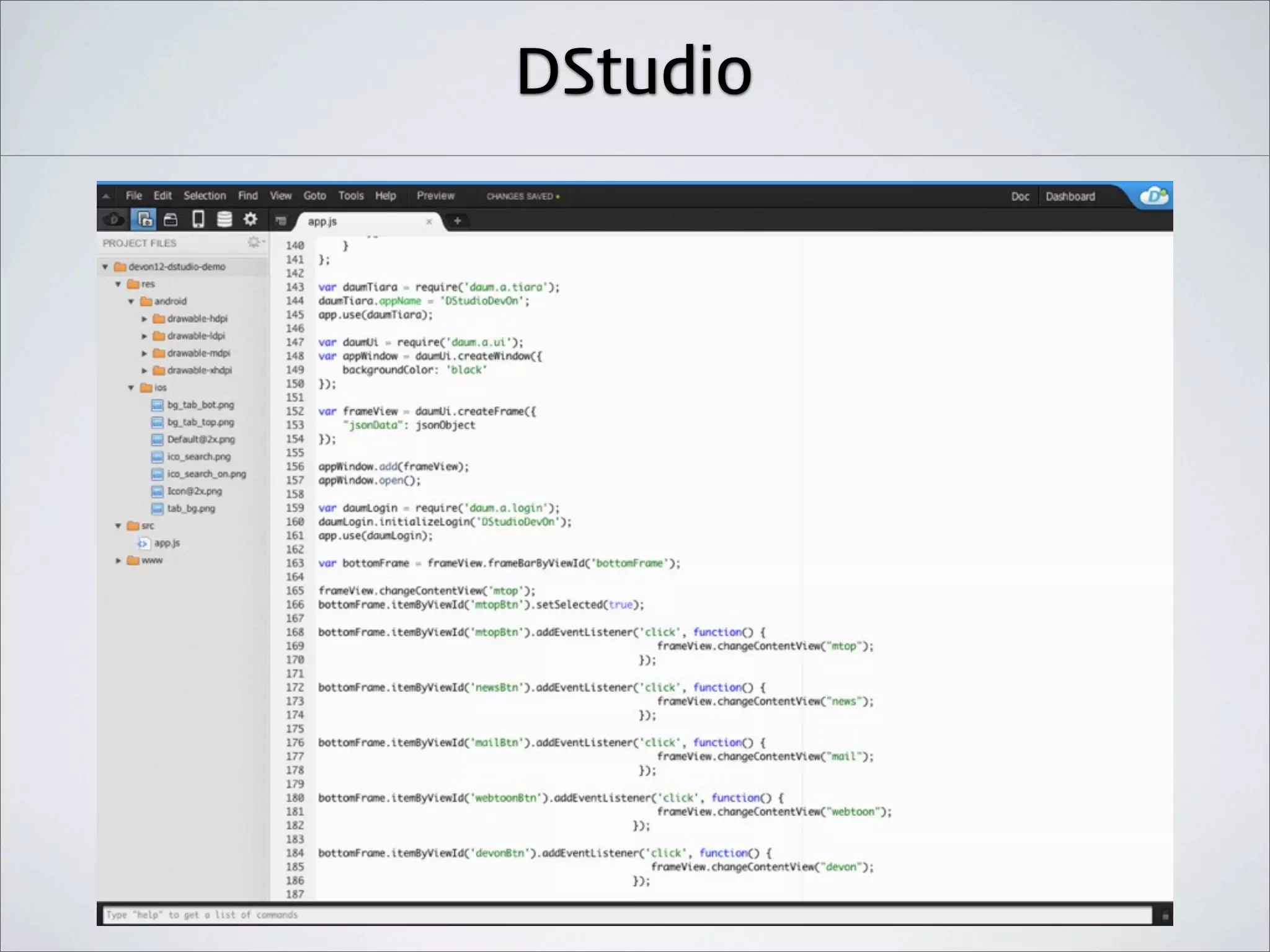This screenshot has height=952, width=1270.
Task: Click the drawable-hdpi folder icon
Action: pos(159,319)
